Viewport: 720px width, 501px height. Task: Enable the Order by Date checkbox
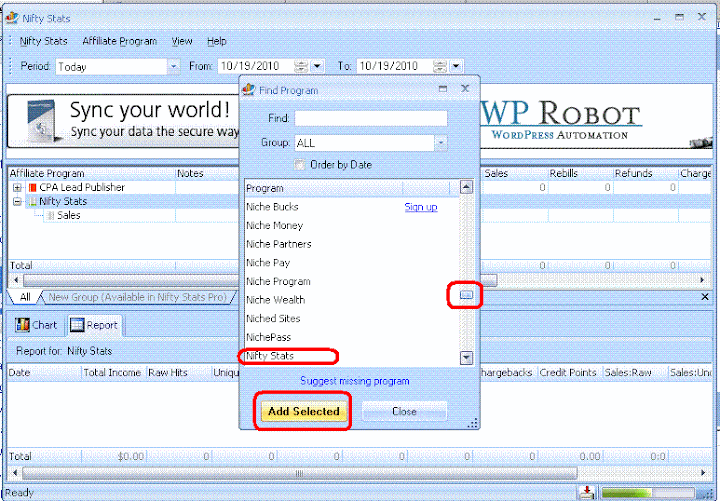point(299,164)
